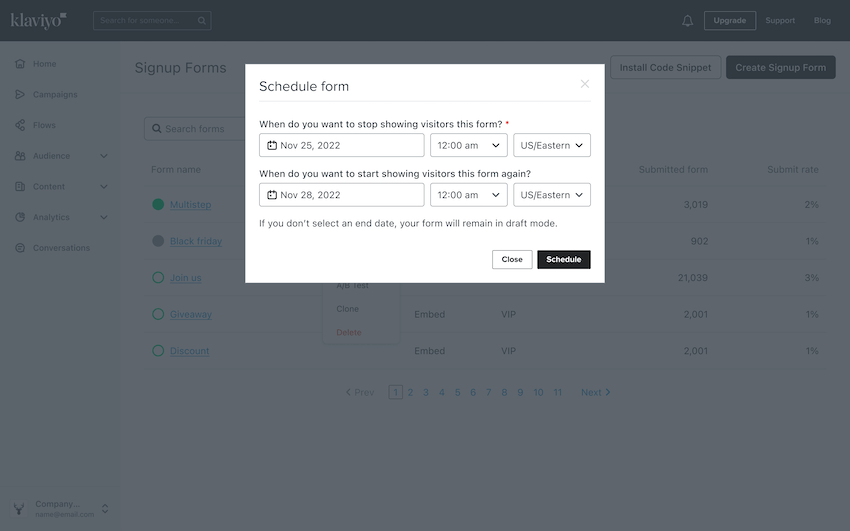This screenshot has width=850, height=531.
Task: Go to page 2 in pagination
Action: tap(410, 392)
